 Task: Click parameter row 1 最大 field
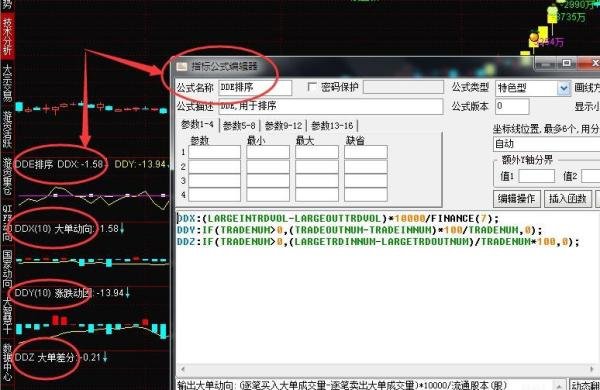click(316, 152)
